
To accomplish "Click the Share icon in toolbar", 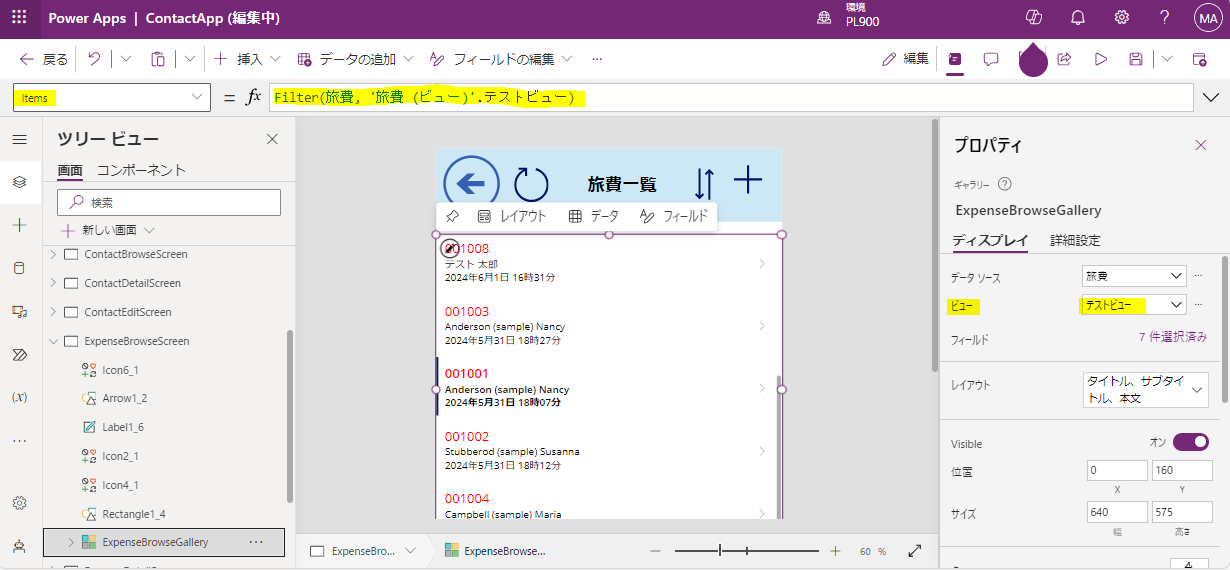I will 1064,59.
